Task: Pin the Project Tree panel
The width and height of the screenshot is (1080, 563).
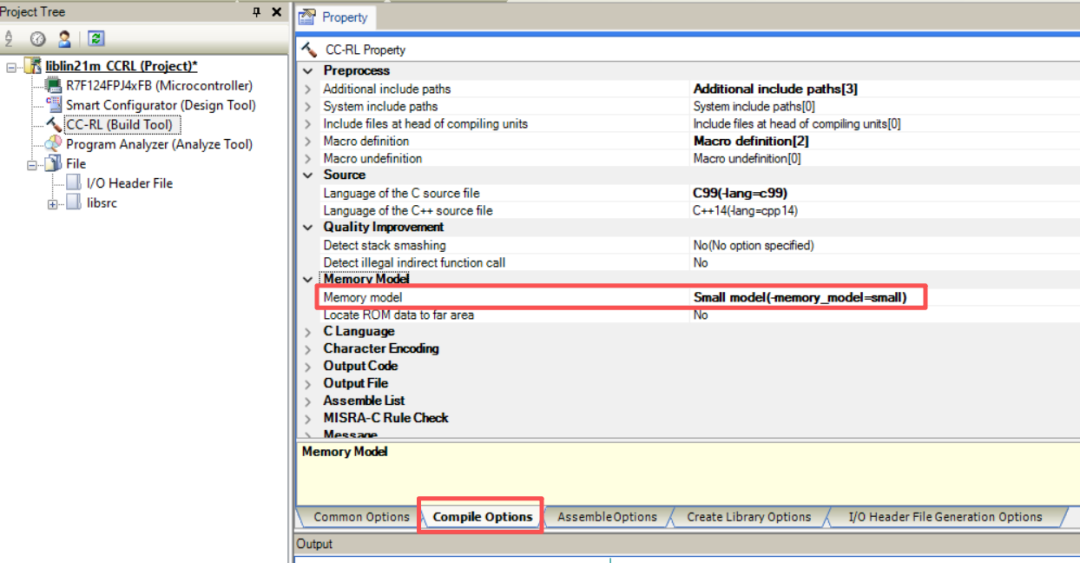Action: point(256,11)
